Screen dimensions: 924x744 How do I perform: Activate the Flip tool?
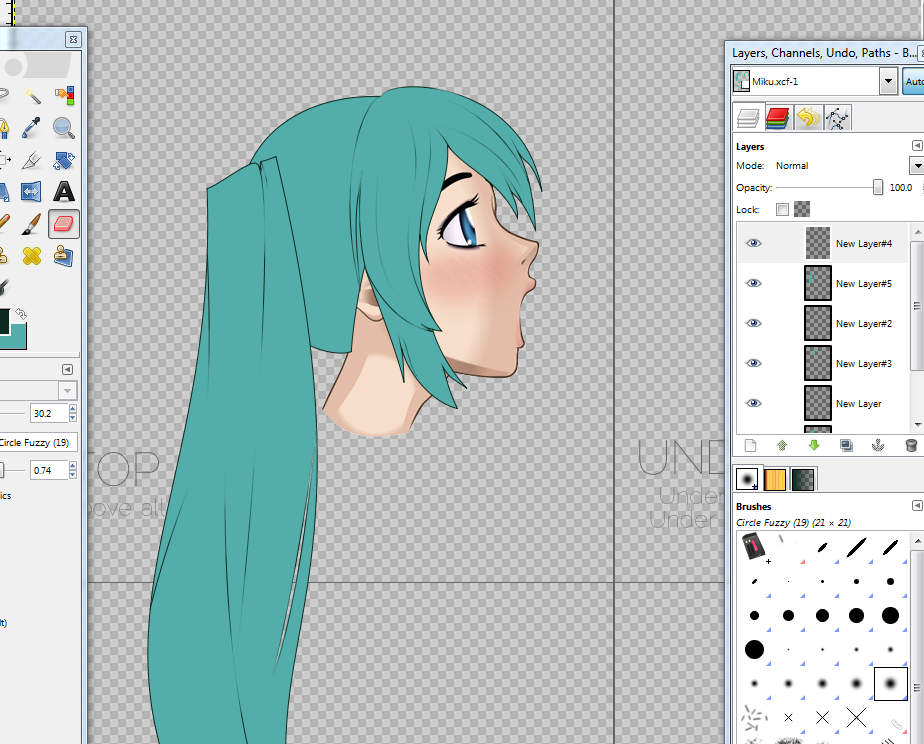tap(32, 191)
